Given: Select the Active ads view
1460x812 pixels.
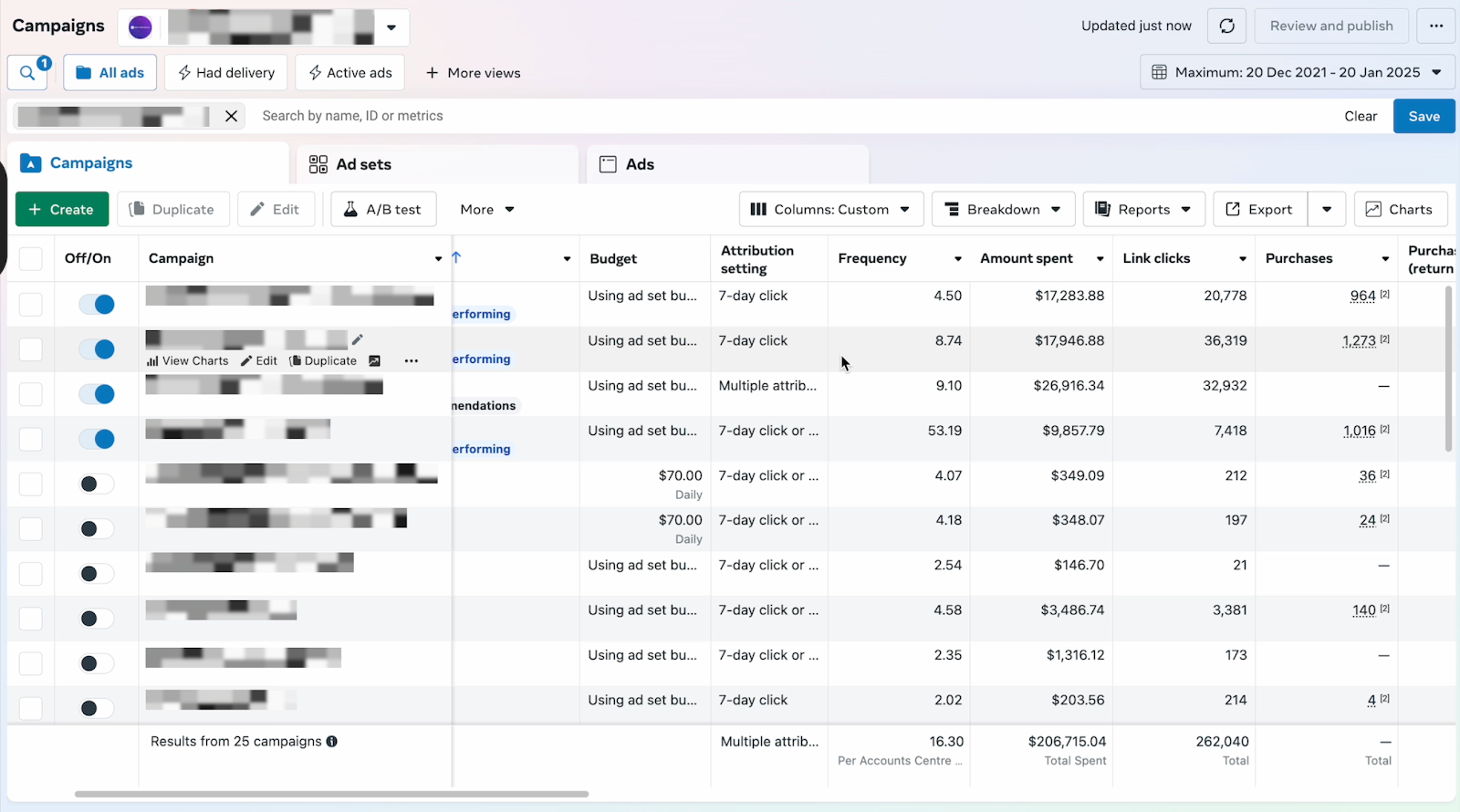Looking at the screenshot, I should click(x=350, y=72).
